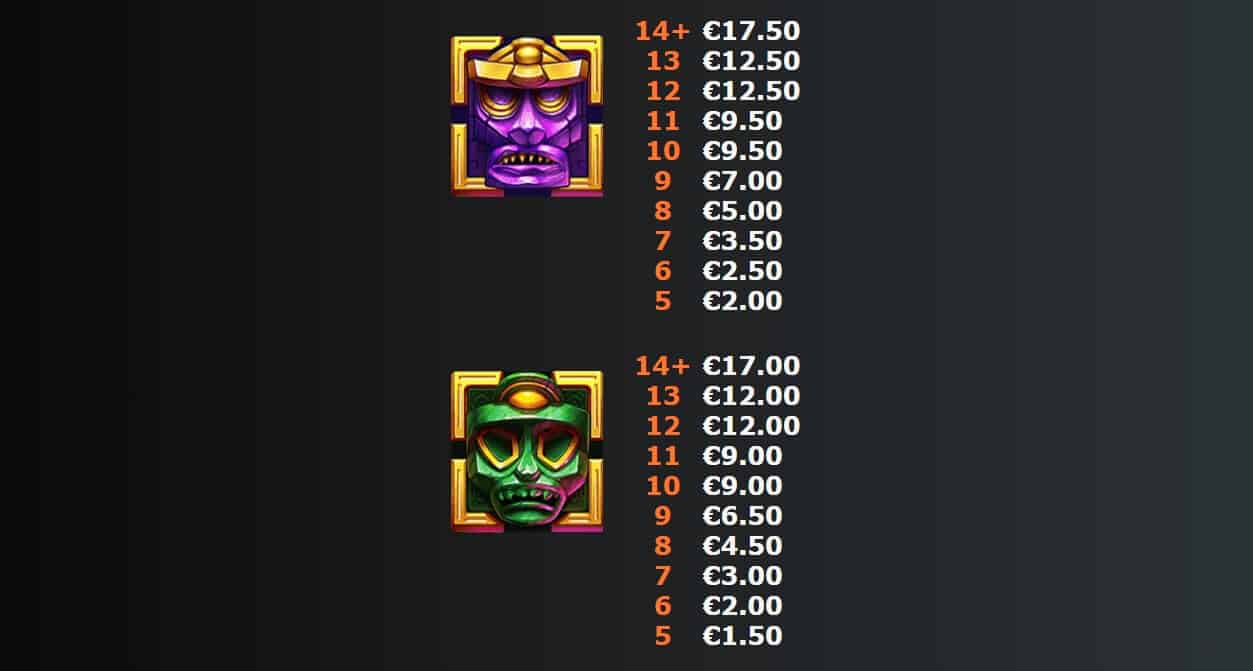Screen dimensions: 1253x671
Task: Click the €4.50 payout value
Action: point(743,546)
